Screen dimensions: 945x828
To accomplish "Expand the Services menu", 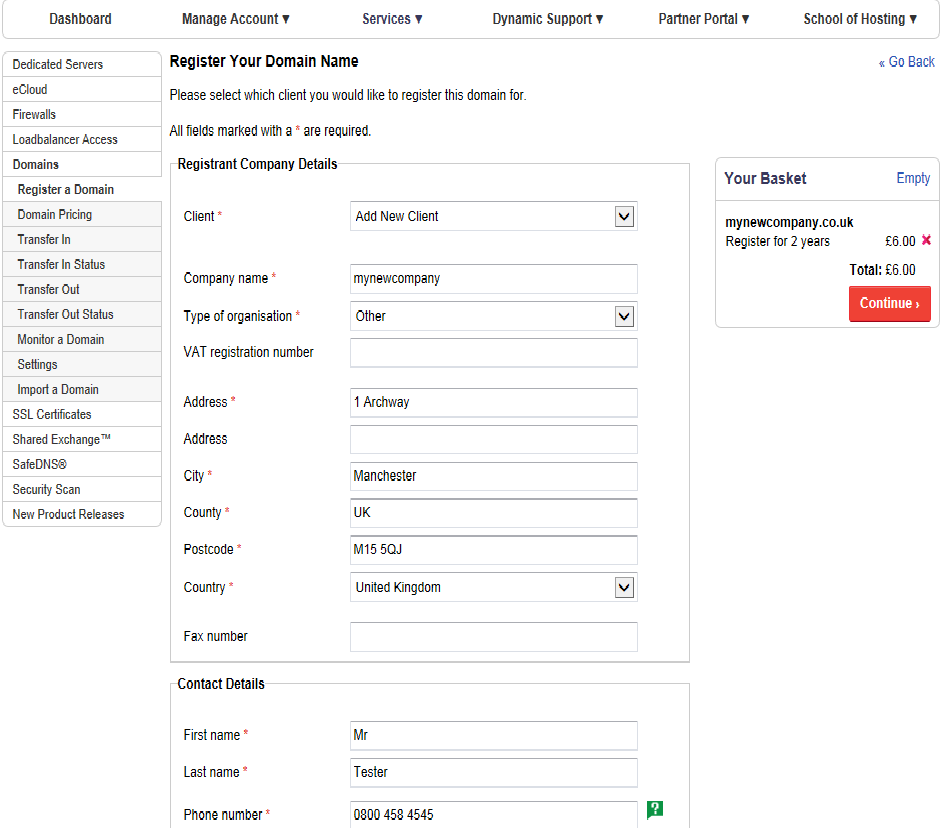I will click(392, 19).
